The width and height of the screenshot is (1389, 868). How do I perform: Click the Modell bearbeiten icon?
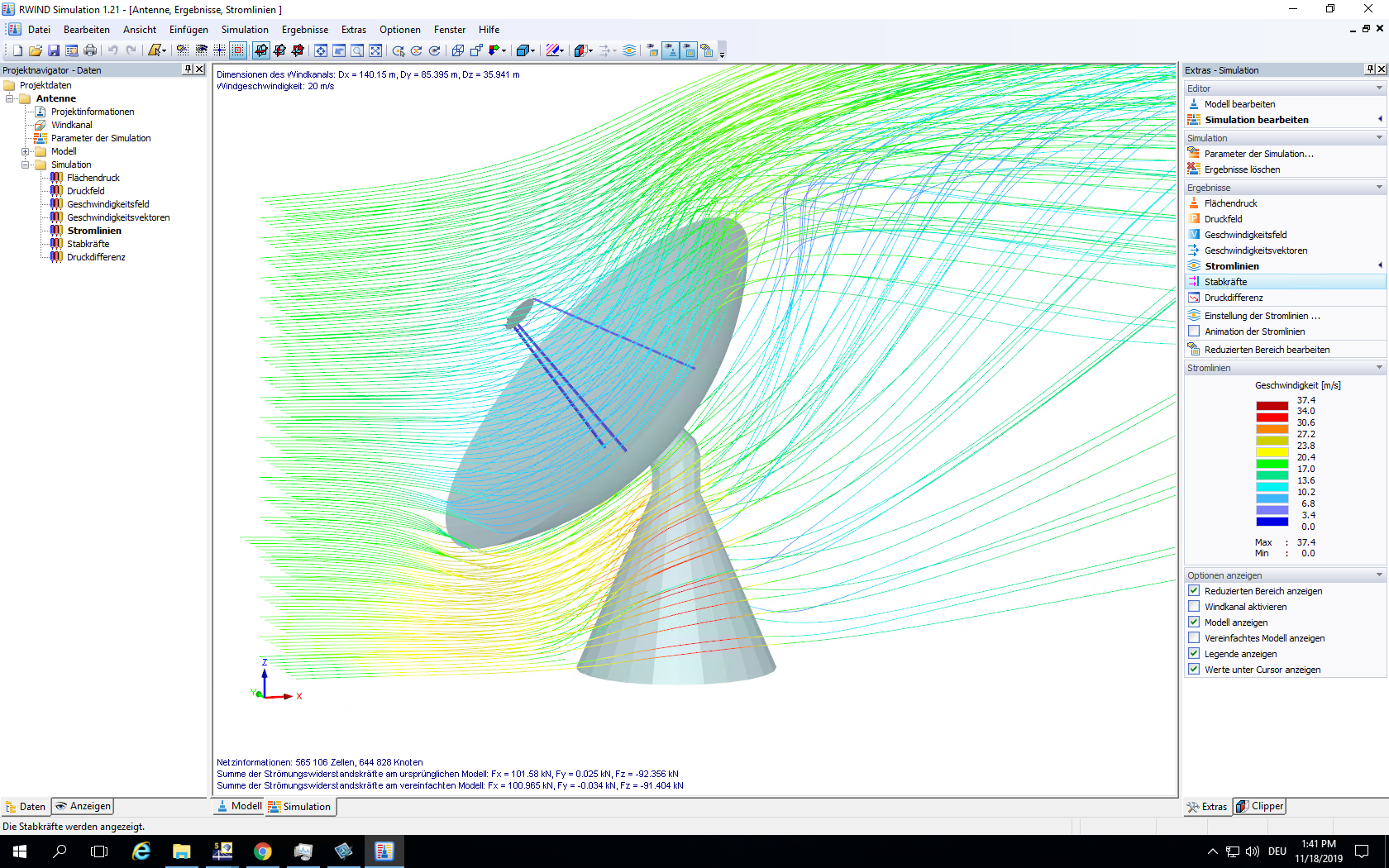point(1194,104)
